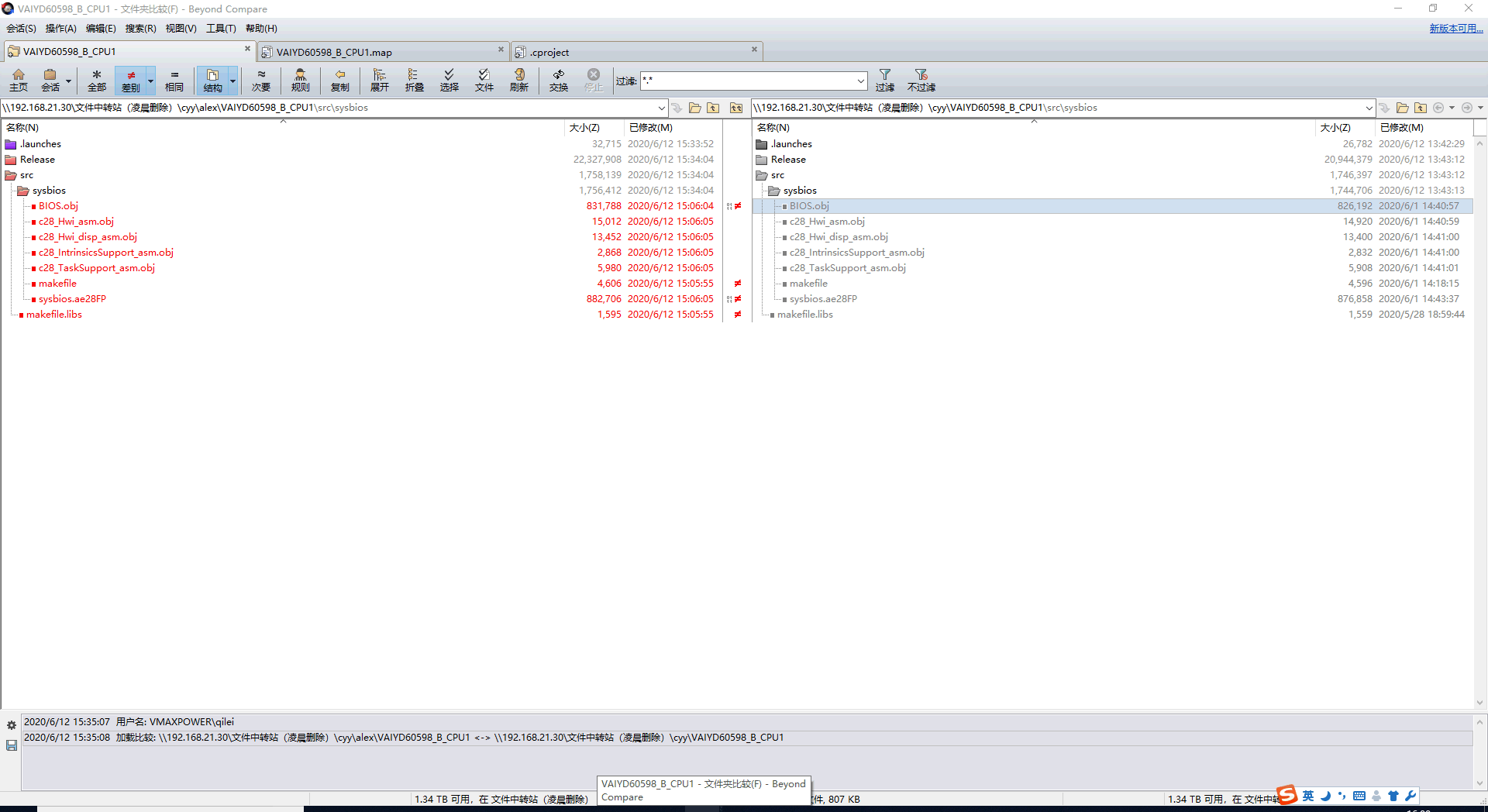
Task: Click the Sogou input method icon
Action: point(1286,795)
